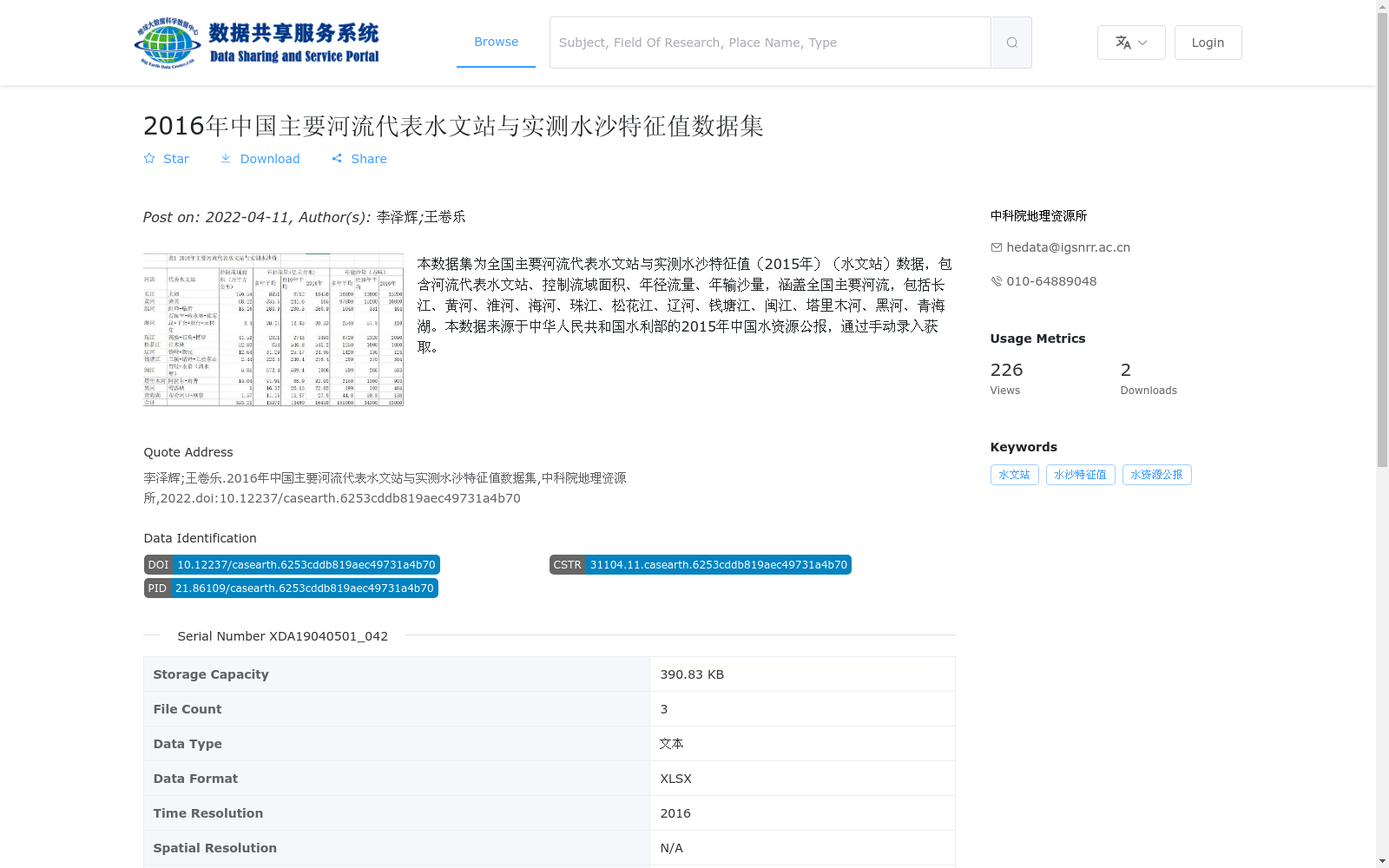Click the Download link
The height and width of the screenshot is (868, 1389).
click(x=260, y=159)
